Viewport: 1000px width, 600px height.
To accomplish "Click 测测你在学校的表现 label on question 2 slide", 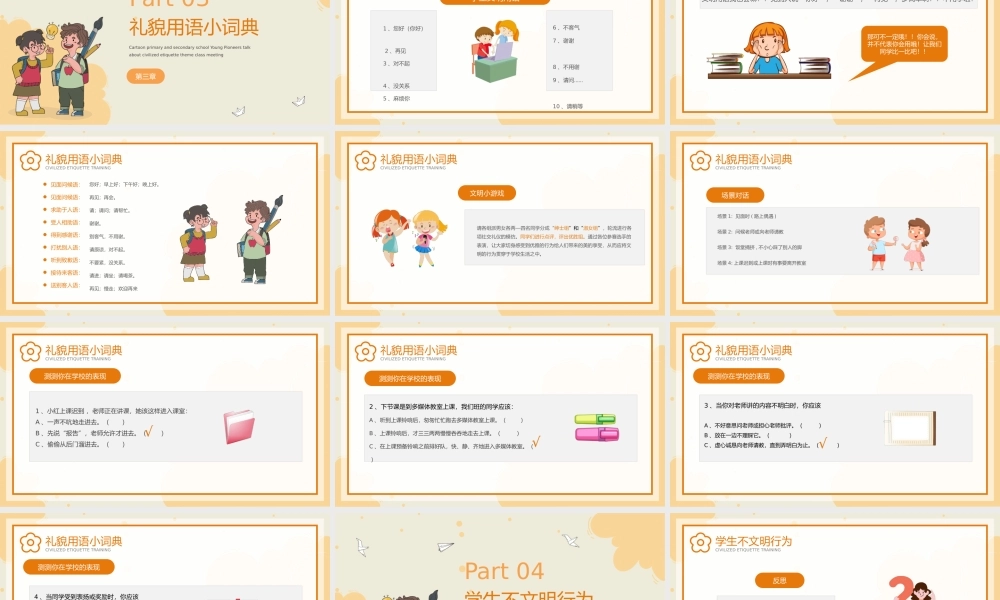I will point(409,379).
